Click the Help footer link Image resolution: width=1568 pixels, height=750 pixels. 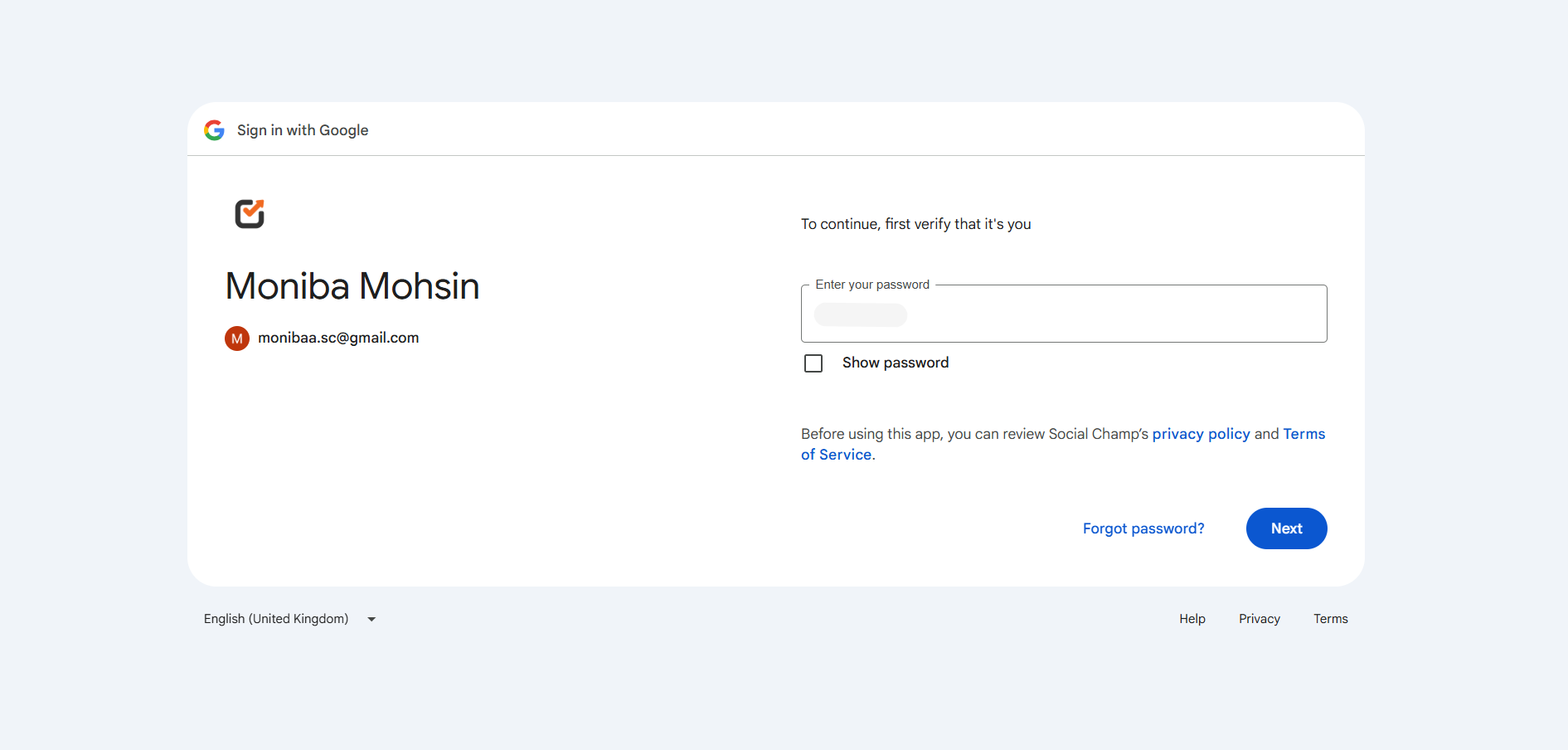pyautogui.click(x=1192, y=619)
